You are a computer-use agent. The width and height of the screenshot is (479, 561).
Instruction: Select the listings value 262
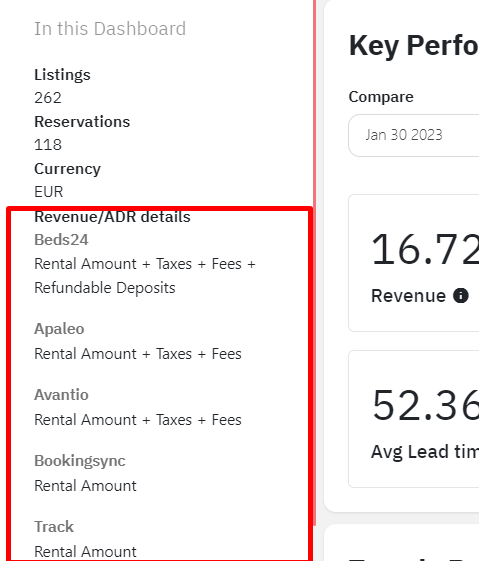click(x=48, y=98)
